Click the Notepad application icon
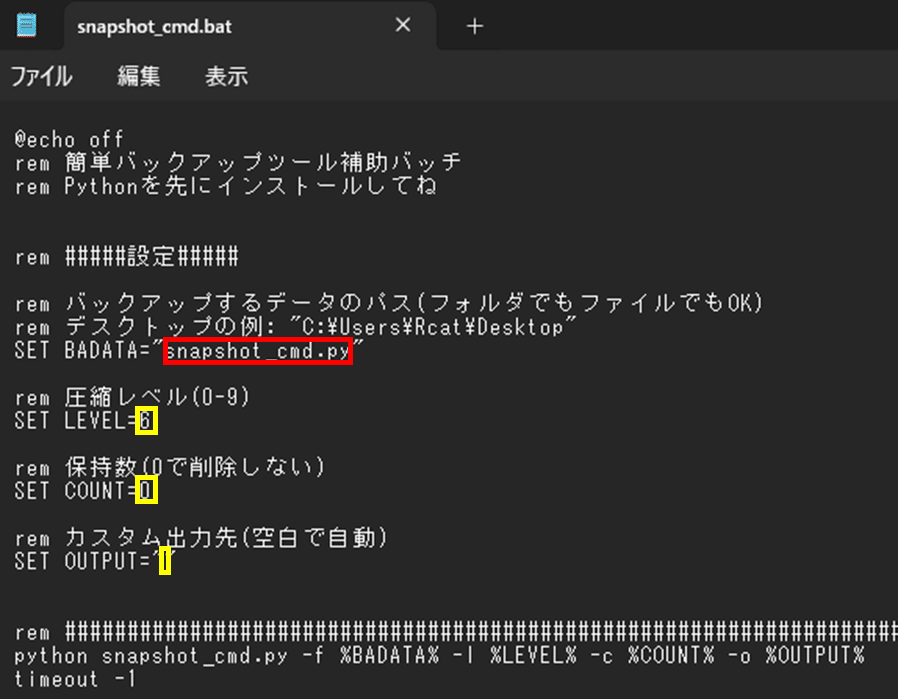The height and width of the screenshot is (699, 898). click(x=26, y=26)
